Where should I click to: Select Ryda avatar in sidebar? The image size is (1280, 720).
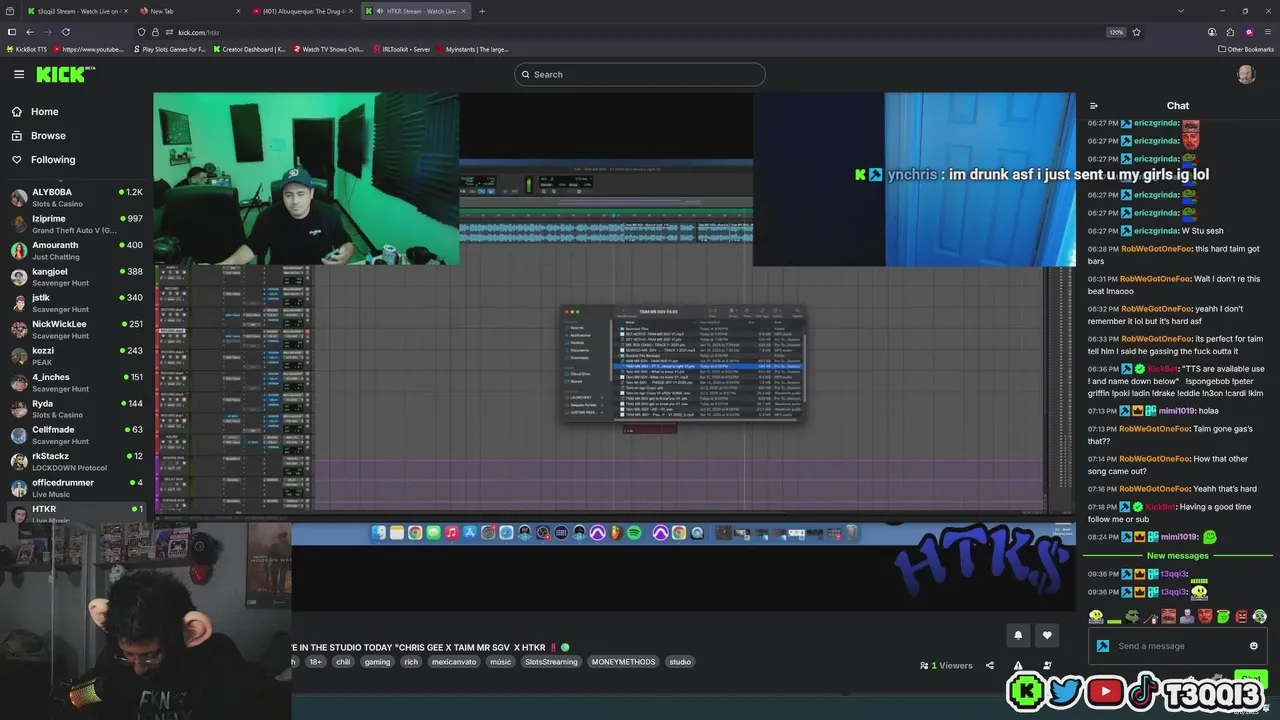19,409
